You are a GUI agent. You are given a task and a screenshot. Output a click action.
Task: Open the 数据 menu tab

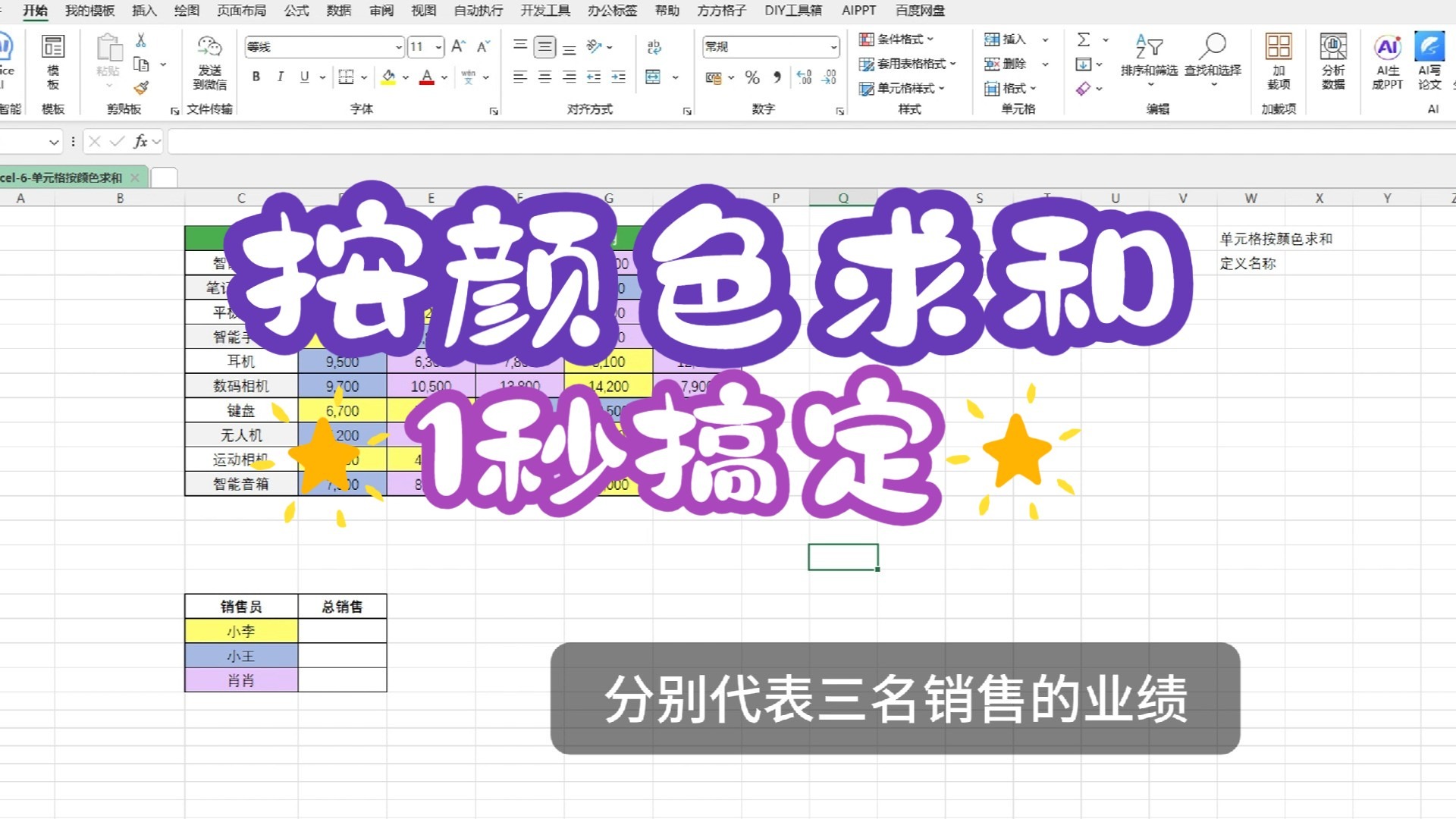[x=340, y=11]
